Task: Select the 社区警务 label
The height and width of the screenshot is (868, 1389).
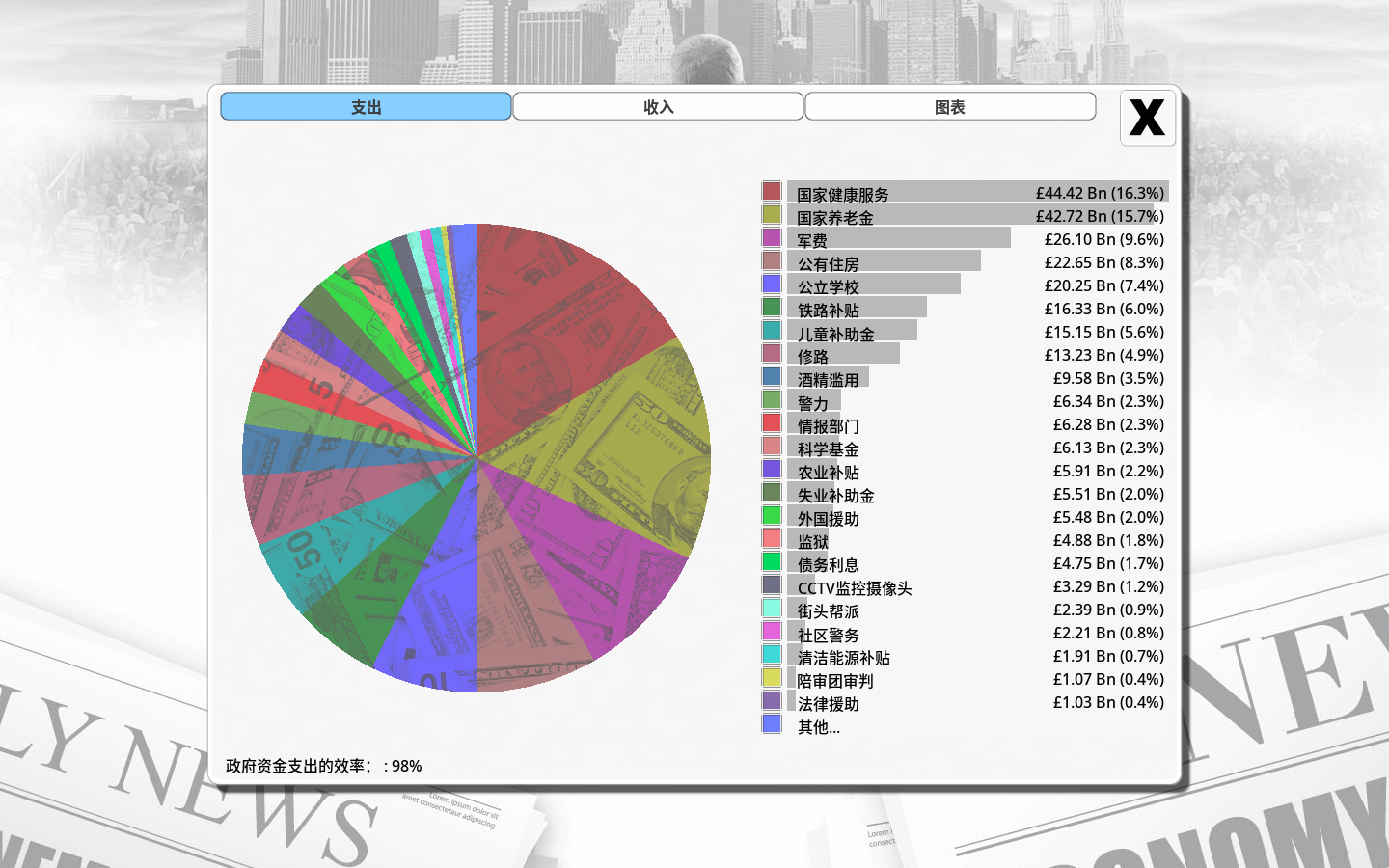Action: tap(828, 636)
